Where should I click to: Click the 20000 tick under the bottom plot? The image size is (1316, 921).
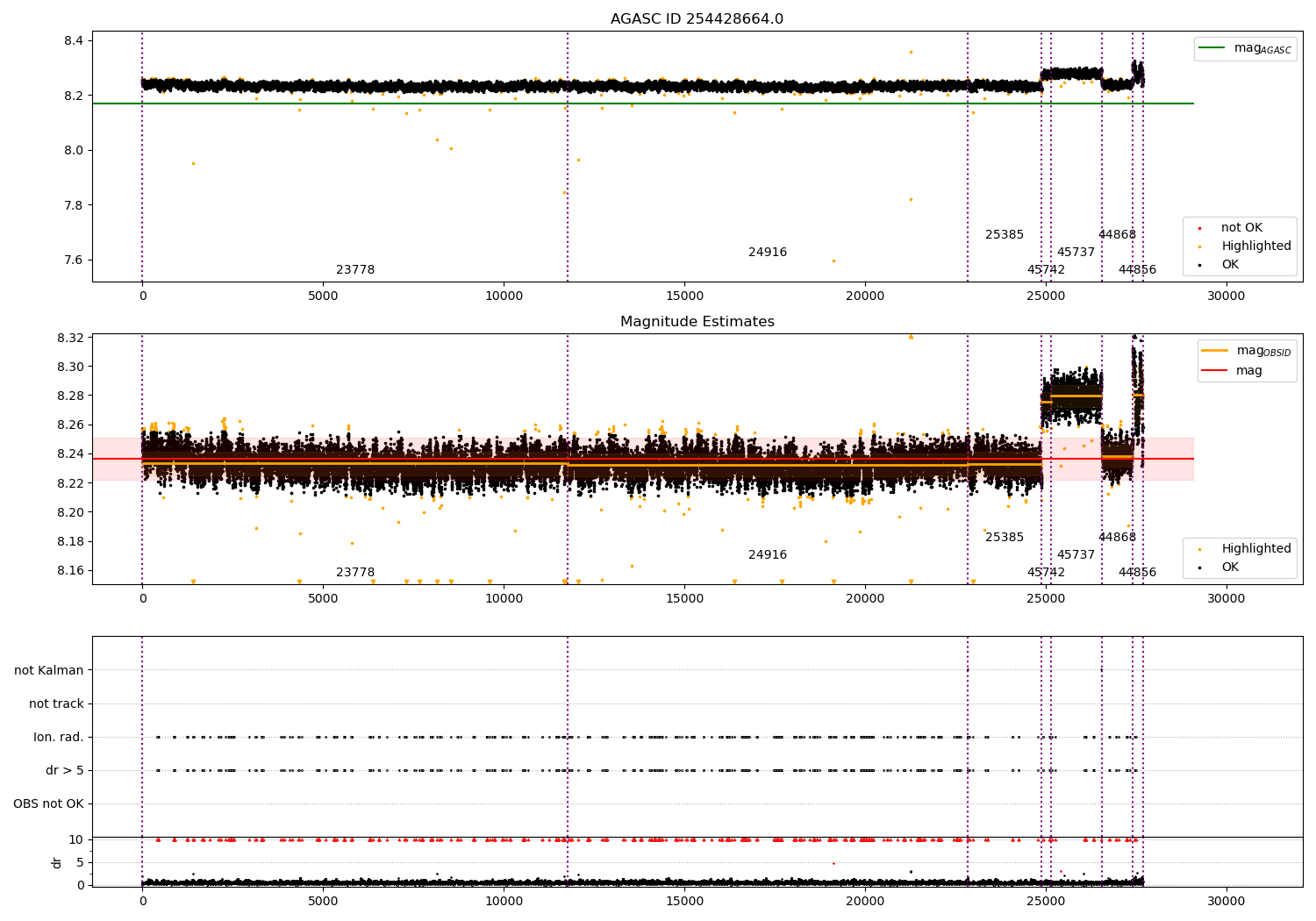coord(865,901)
